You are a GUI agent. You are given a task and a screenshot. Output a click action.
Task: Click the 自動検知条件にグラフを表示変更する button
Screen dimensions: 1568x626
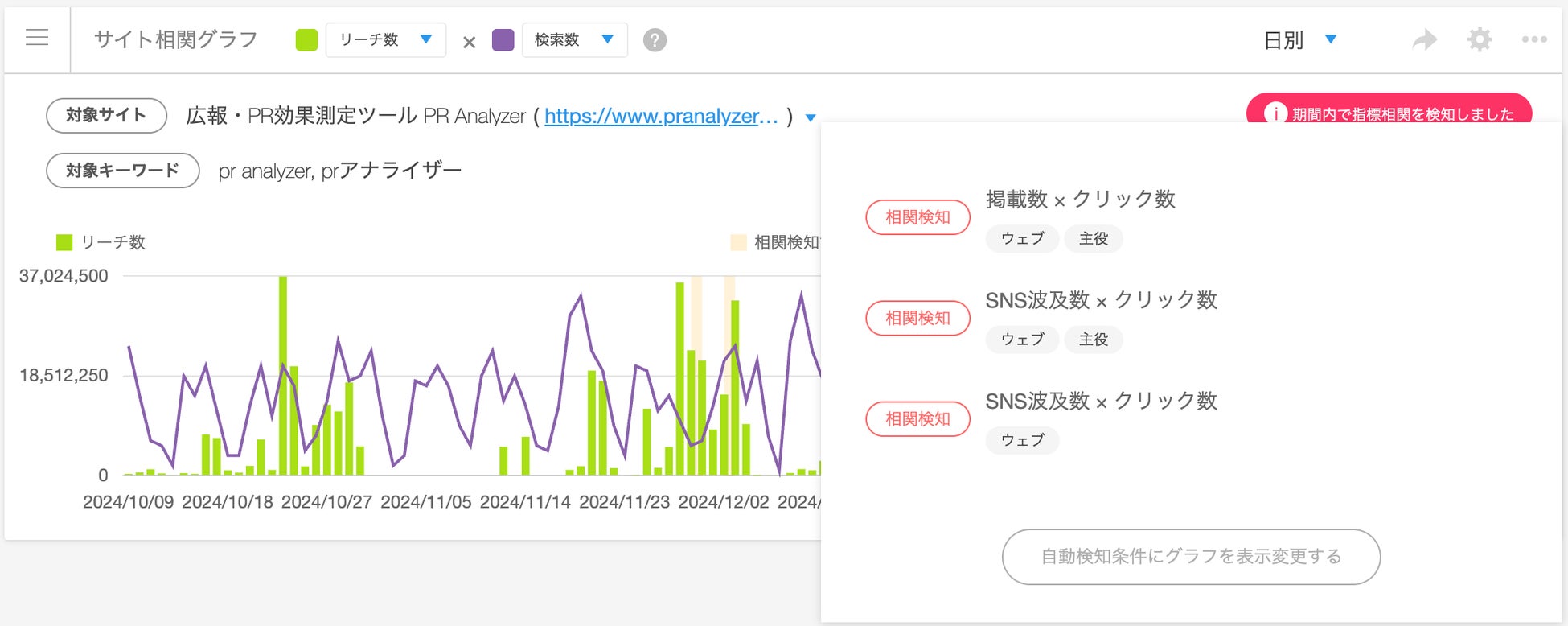(1191, 557)
